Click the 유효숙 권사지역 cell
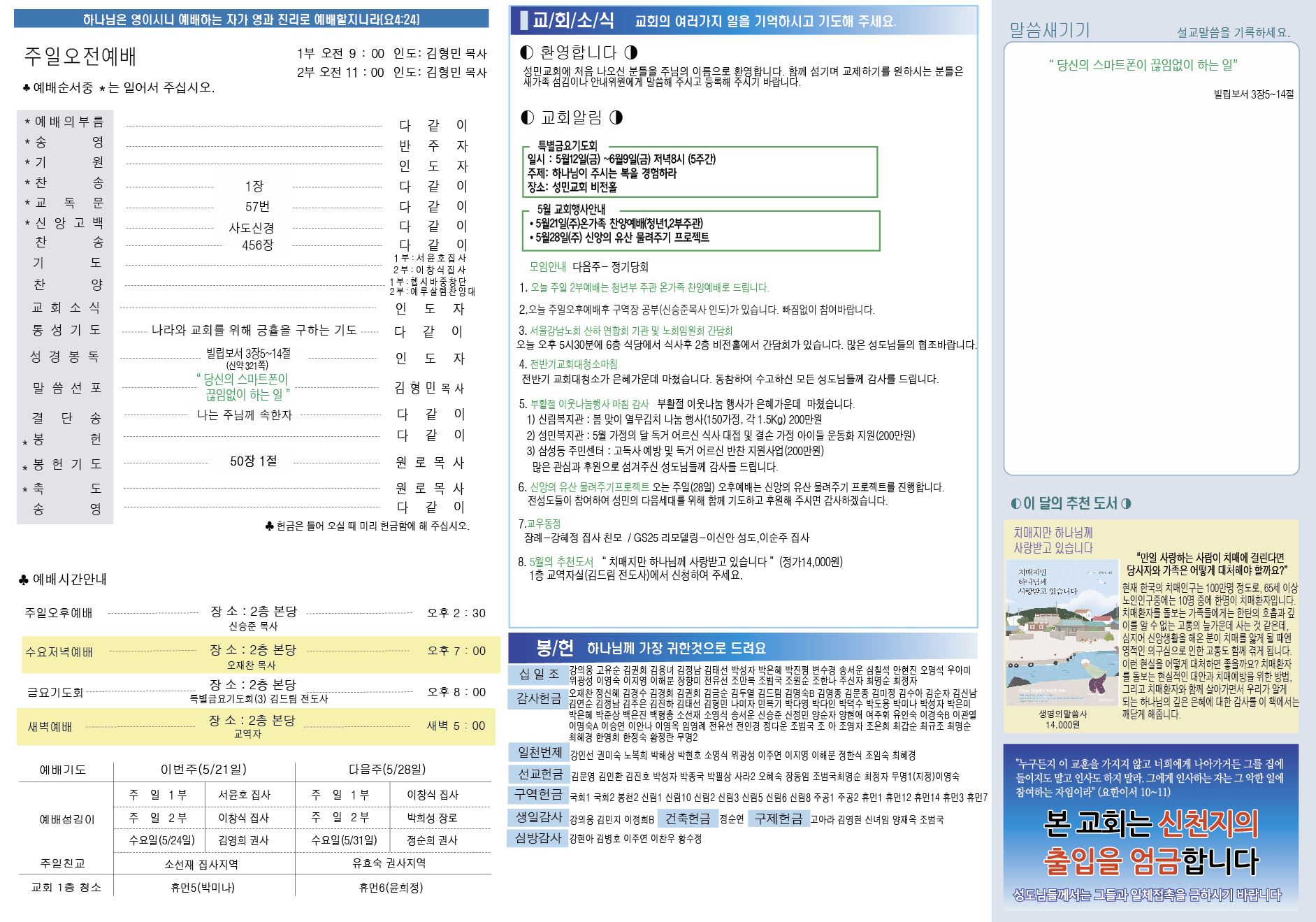The height and width of the screenshot is (922, 1316). 389,863
